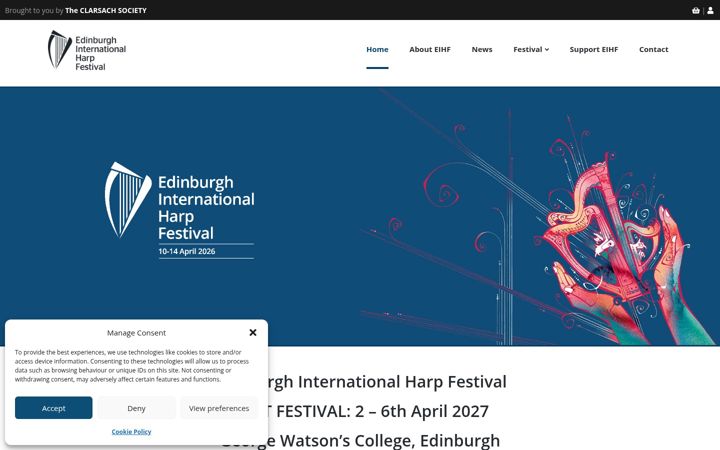This screenshot has width=720, height=450.
Task: Expand the Festival dropdown menu
Action: pyautogui.click(x=531, y=49)
